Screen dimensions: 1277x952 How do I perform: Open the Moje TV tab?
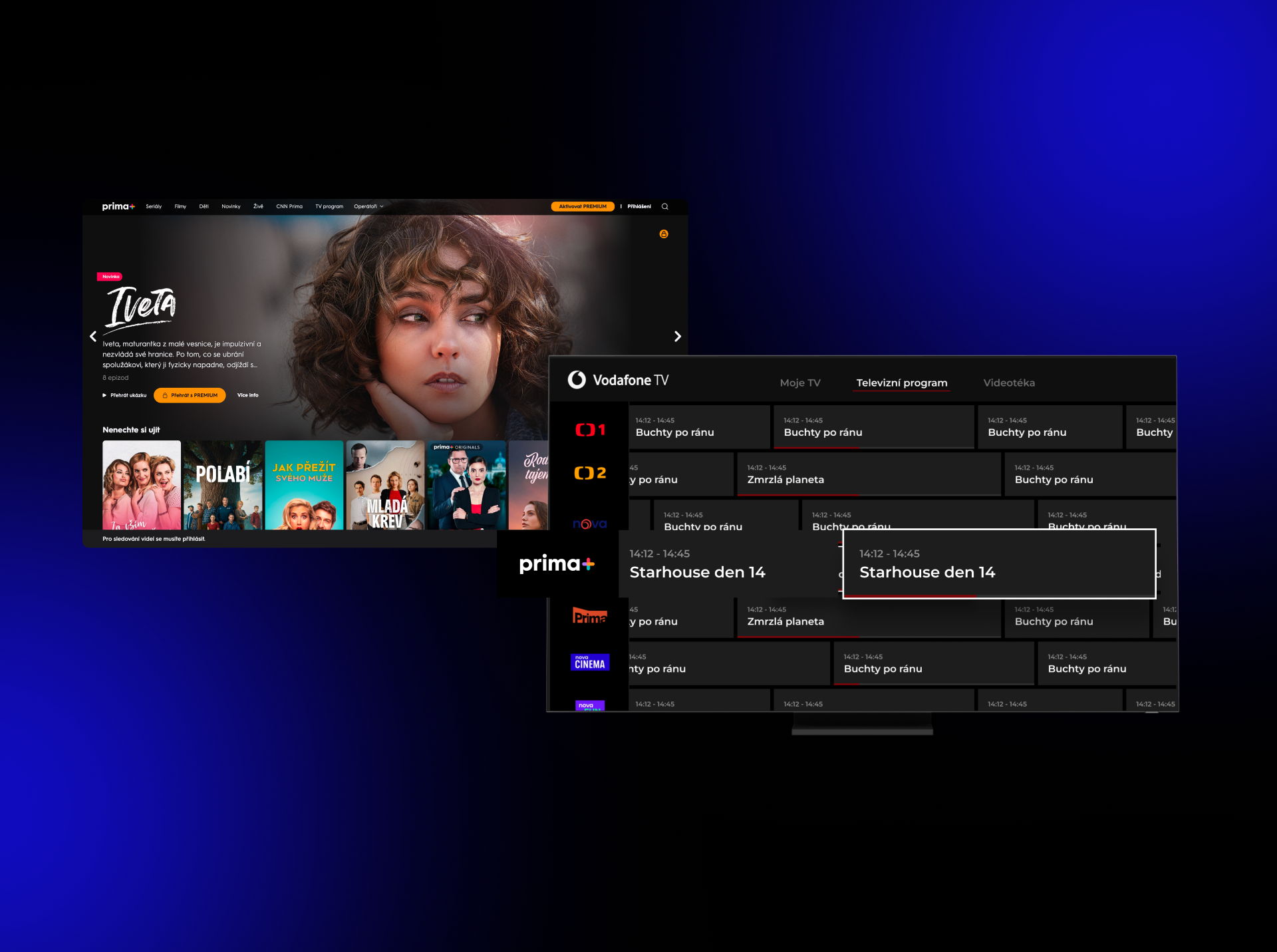point(799,383)
